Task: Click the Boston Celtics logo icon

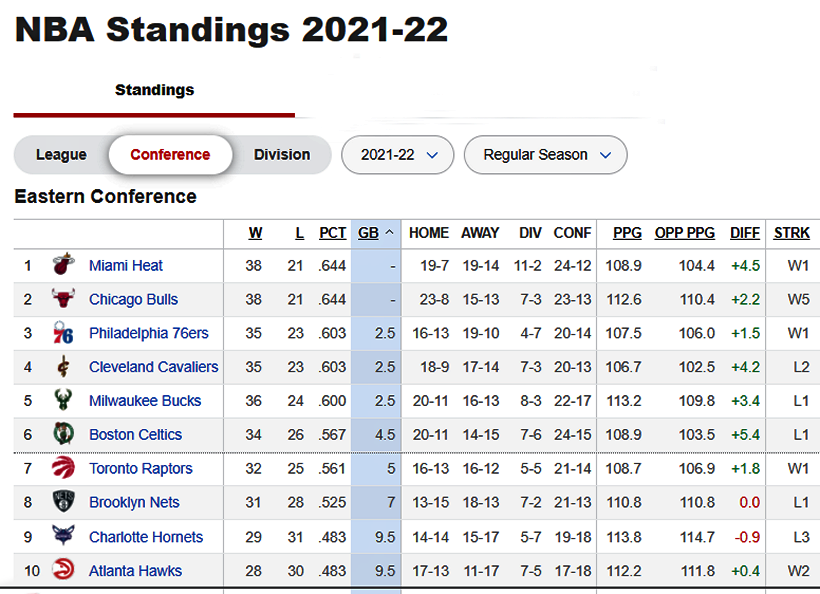Action: click(64, 435)
